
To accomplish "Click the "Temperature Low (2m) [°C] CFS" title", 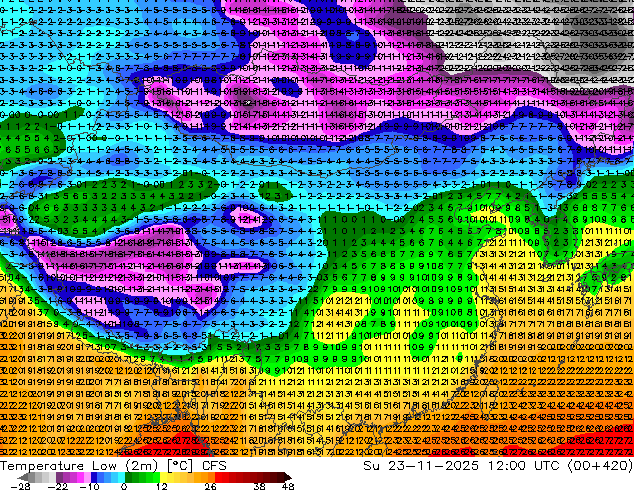I will [x=113, y=465].
